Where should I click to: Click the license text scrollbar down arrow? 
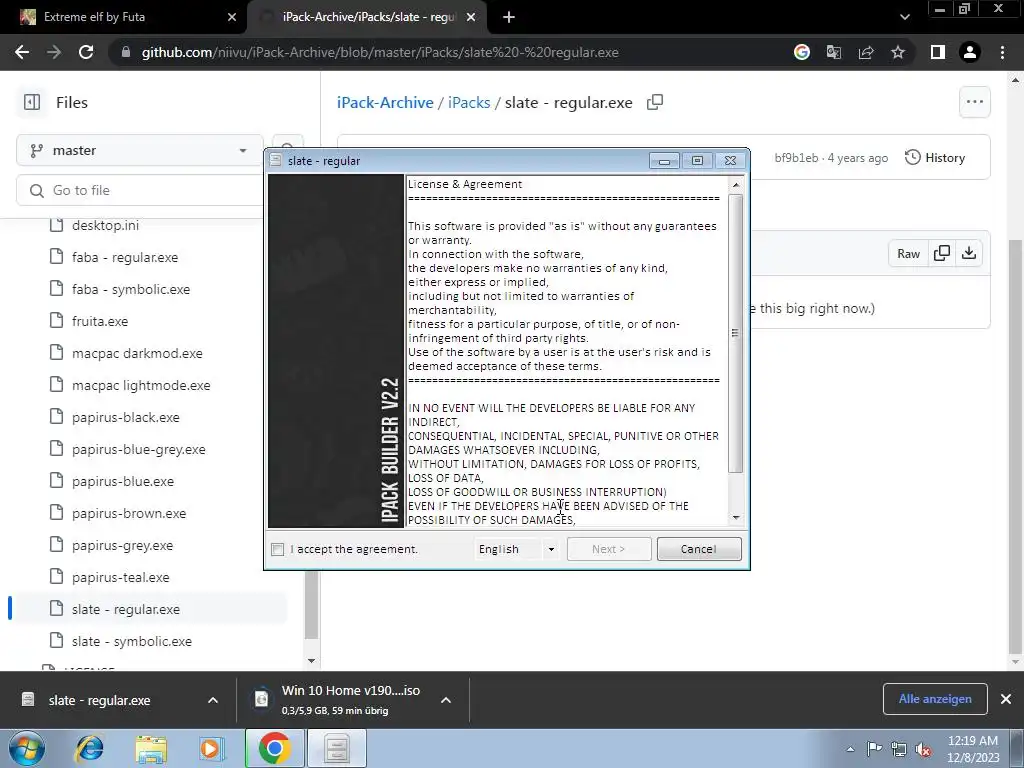pyautogui.click(x=736, y=518)
